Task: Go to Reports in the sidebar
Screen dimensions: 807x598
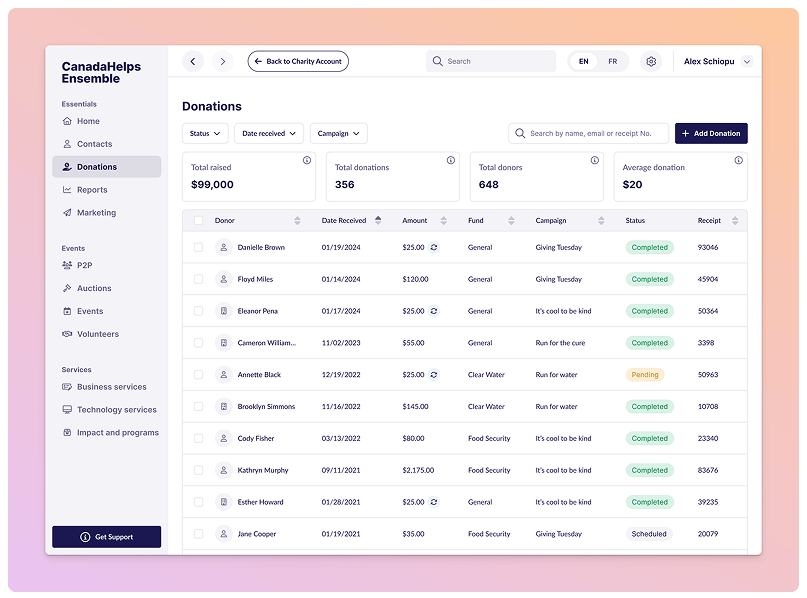Action: click(92, 190)
